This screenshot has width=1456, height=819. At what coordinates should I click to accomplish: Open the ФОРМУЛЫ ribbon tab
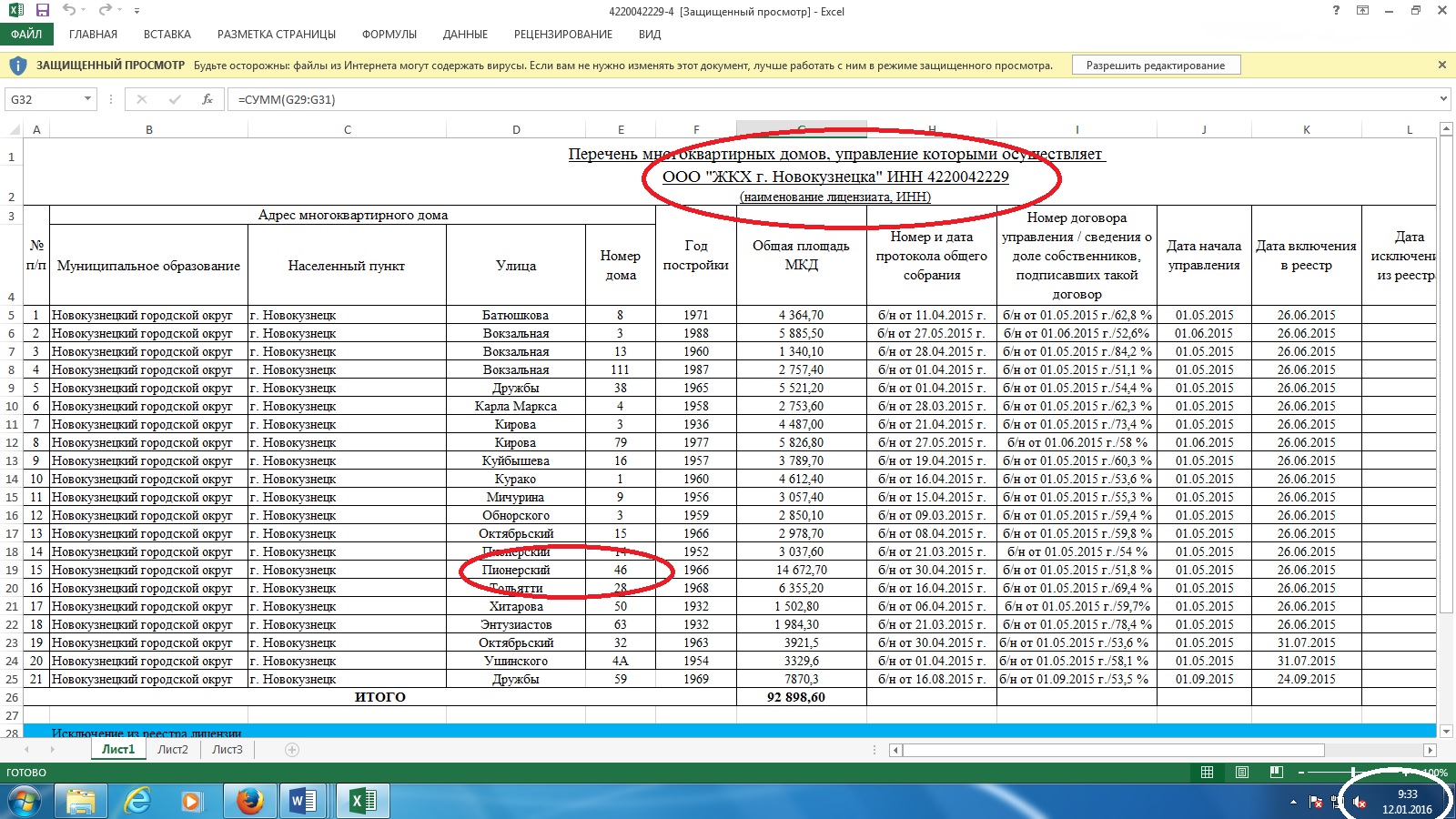coord(389,35)
